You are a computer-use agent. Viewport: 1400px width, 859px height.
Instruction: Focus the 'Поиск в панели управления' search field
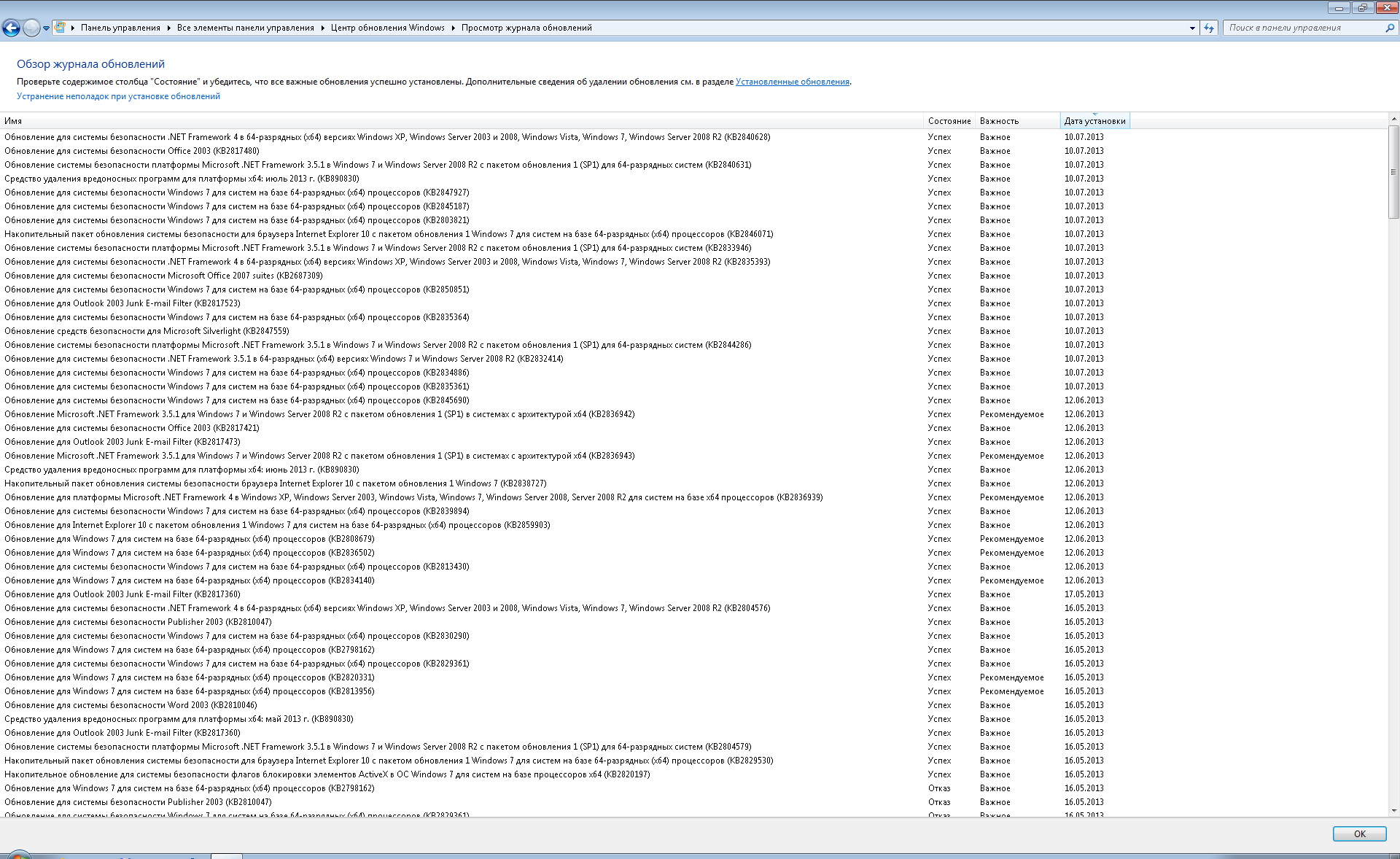1302,28
